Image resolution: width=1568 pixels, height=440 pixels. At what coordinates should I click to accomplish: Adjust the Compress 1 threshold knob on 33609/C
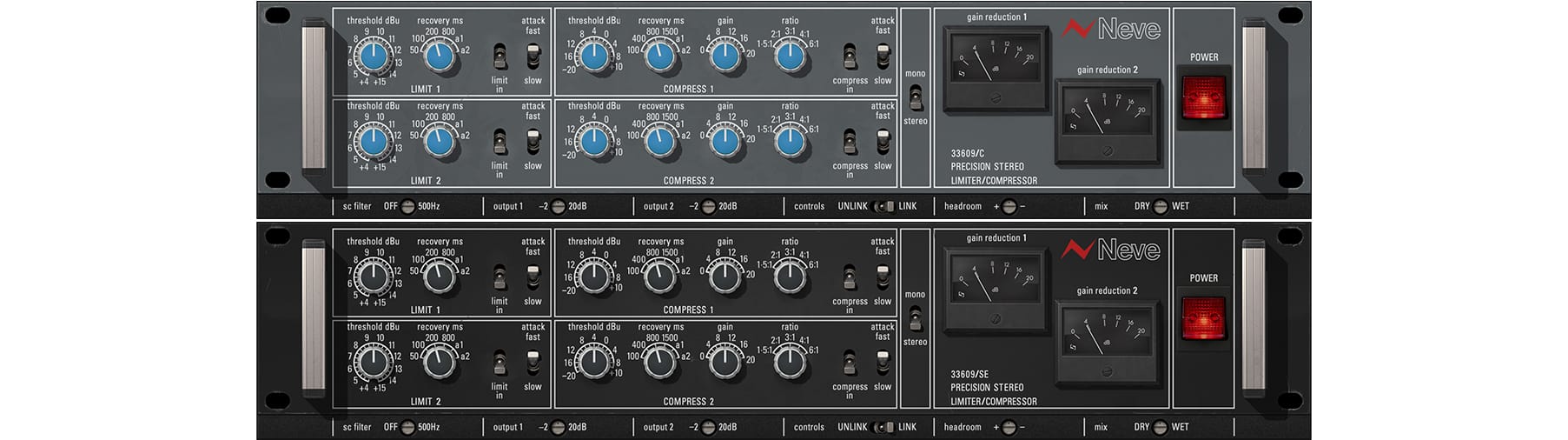(594, 57)
